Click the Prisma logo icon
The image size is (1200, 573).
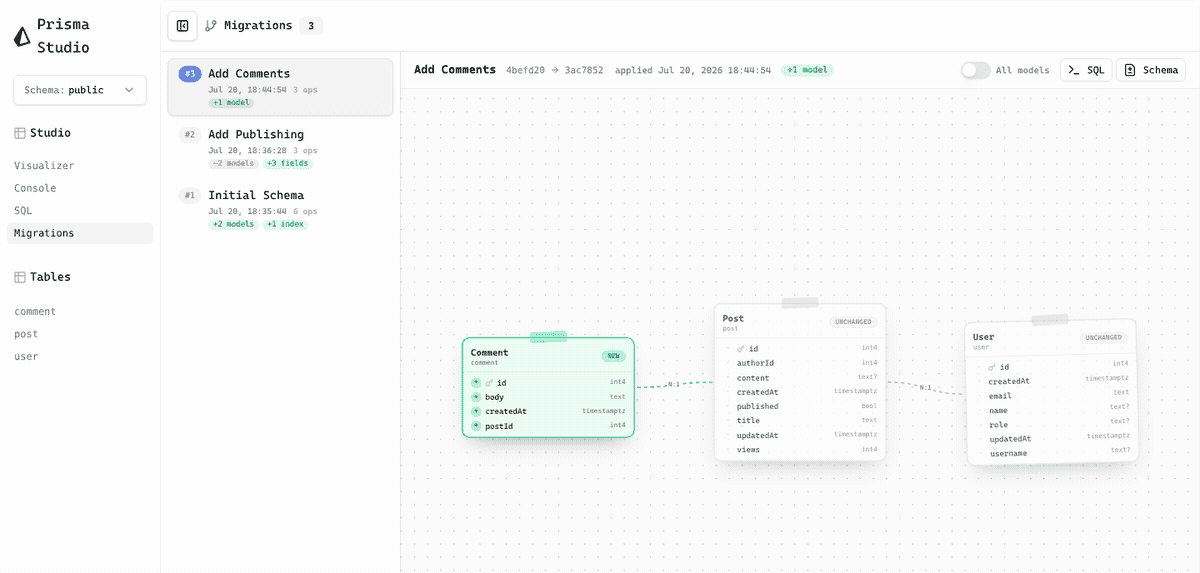[x=22, y=36]
